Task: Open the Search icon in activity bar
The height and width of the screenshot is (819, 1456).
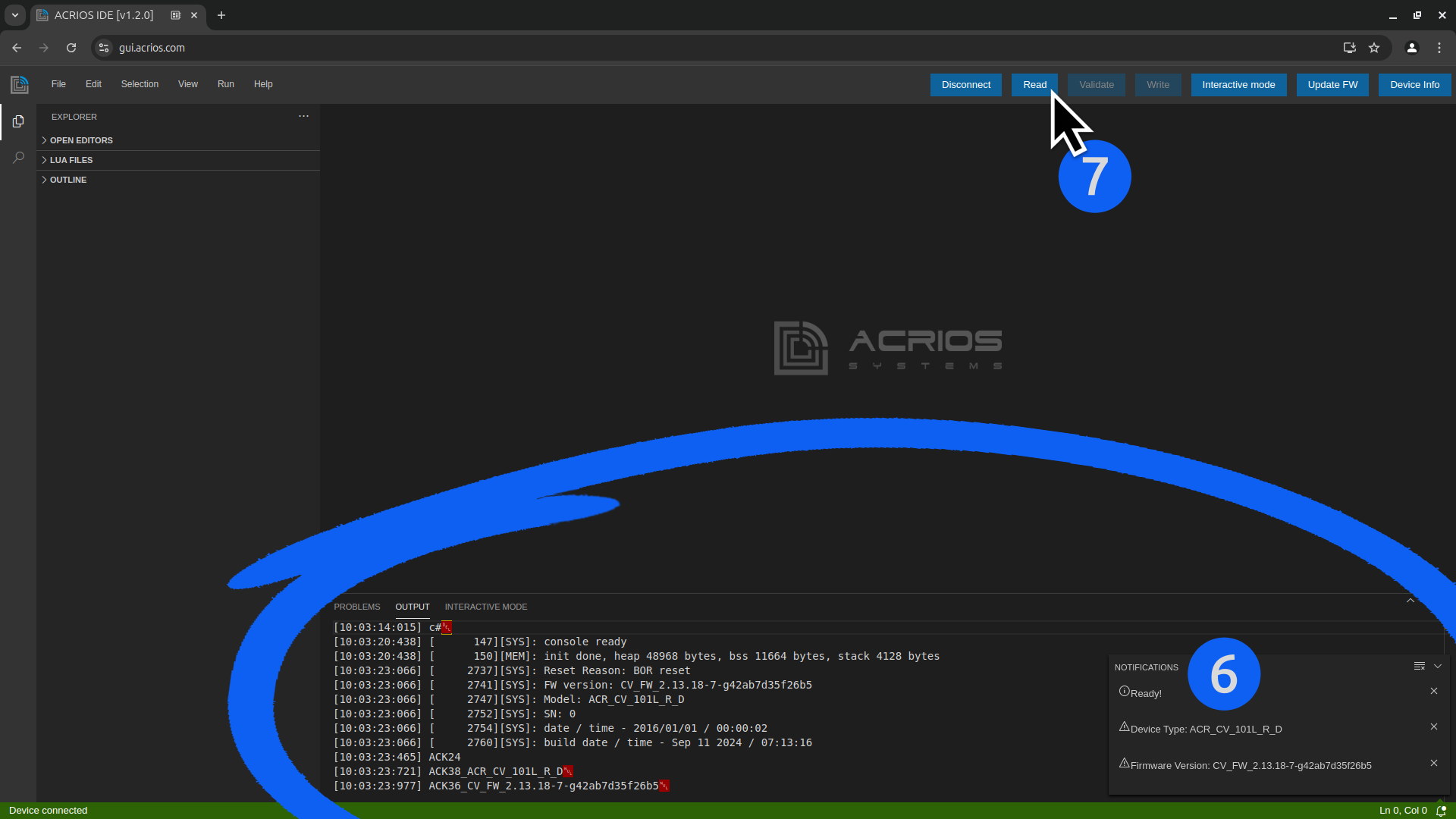Action: [18, 158]
